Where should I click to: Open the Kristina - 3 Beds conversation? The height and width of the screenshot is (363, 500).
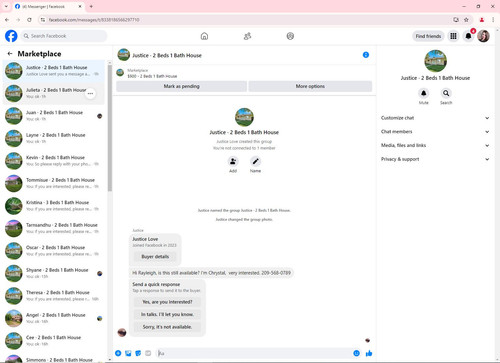54,206
